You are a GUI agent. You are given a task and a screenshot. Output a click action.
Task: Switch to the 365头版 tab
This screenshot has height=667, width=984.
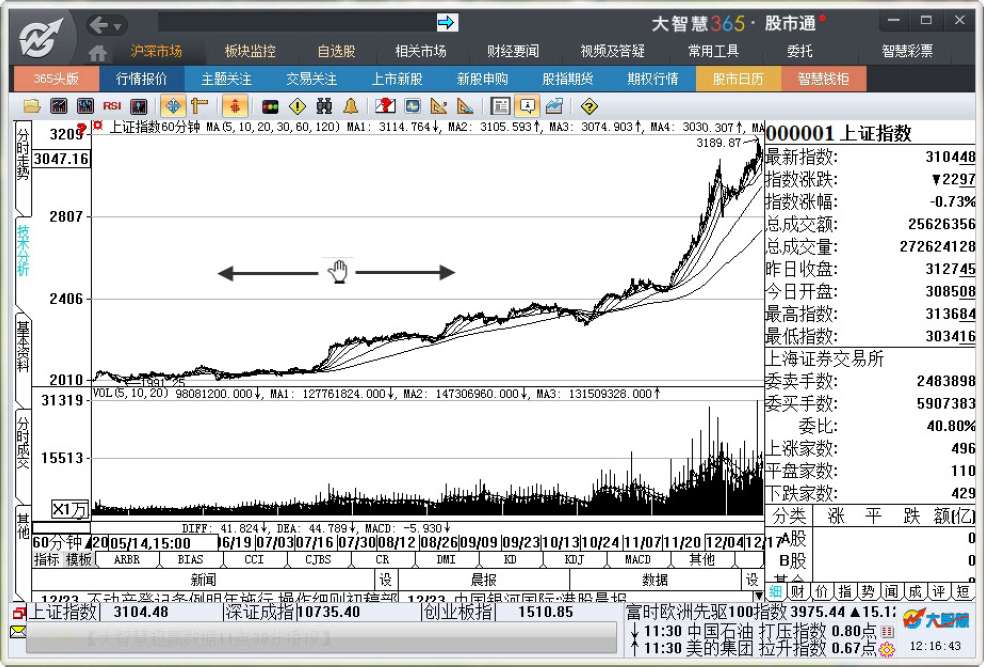[55, 79]
